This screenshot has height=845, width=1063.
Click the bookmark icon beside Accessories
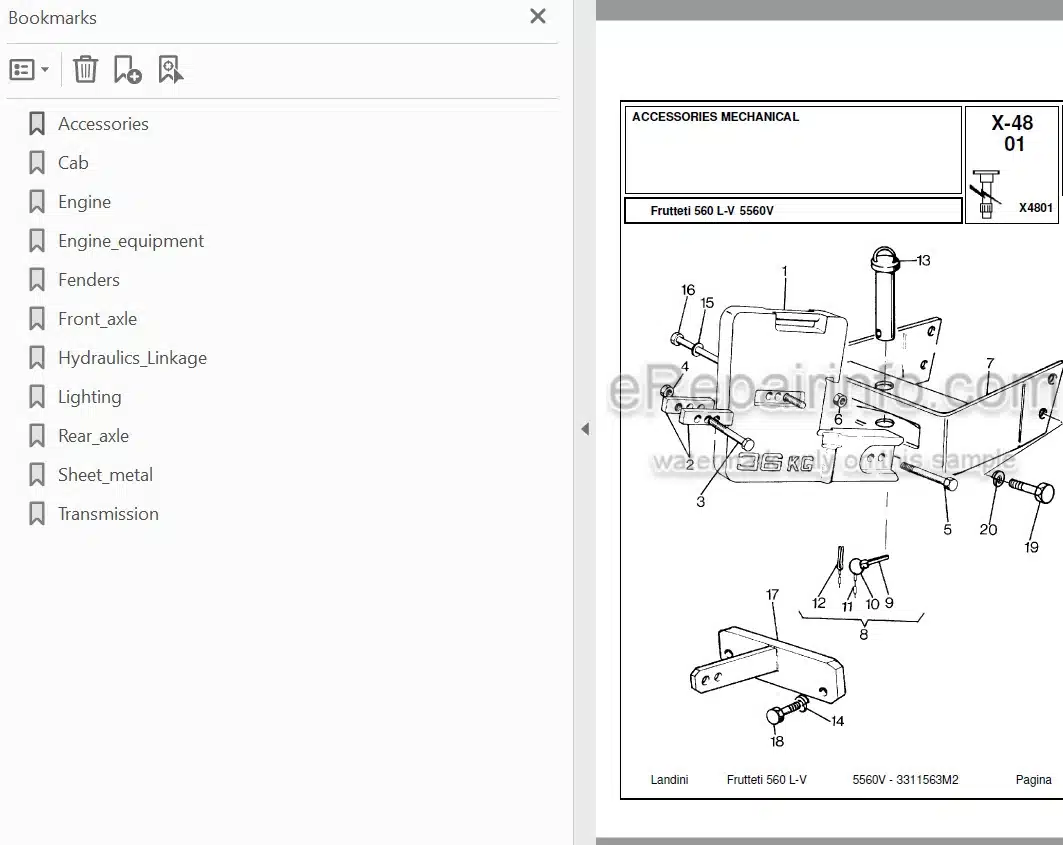point(37,124)
